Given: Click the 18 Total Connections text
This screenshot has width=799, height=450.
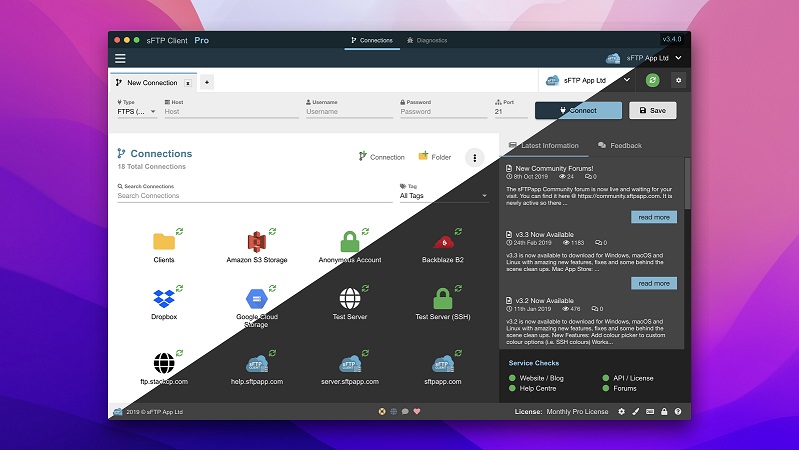Looking at the screenshot, I should pos(151,167).
